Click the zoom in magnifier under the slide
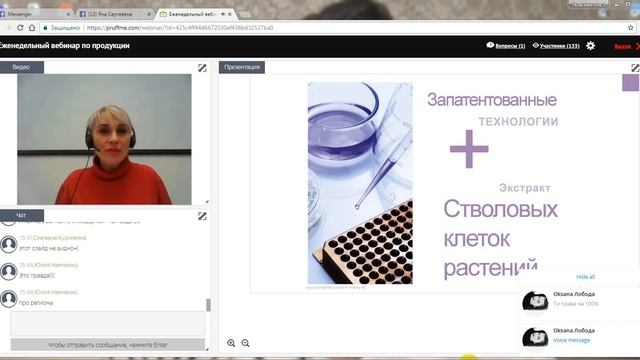This screenshot has width=640, height=360. (231, 343)
